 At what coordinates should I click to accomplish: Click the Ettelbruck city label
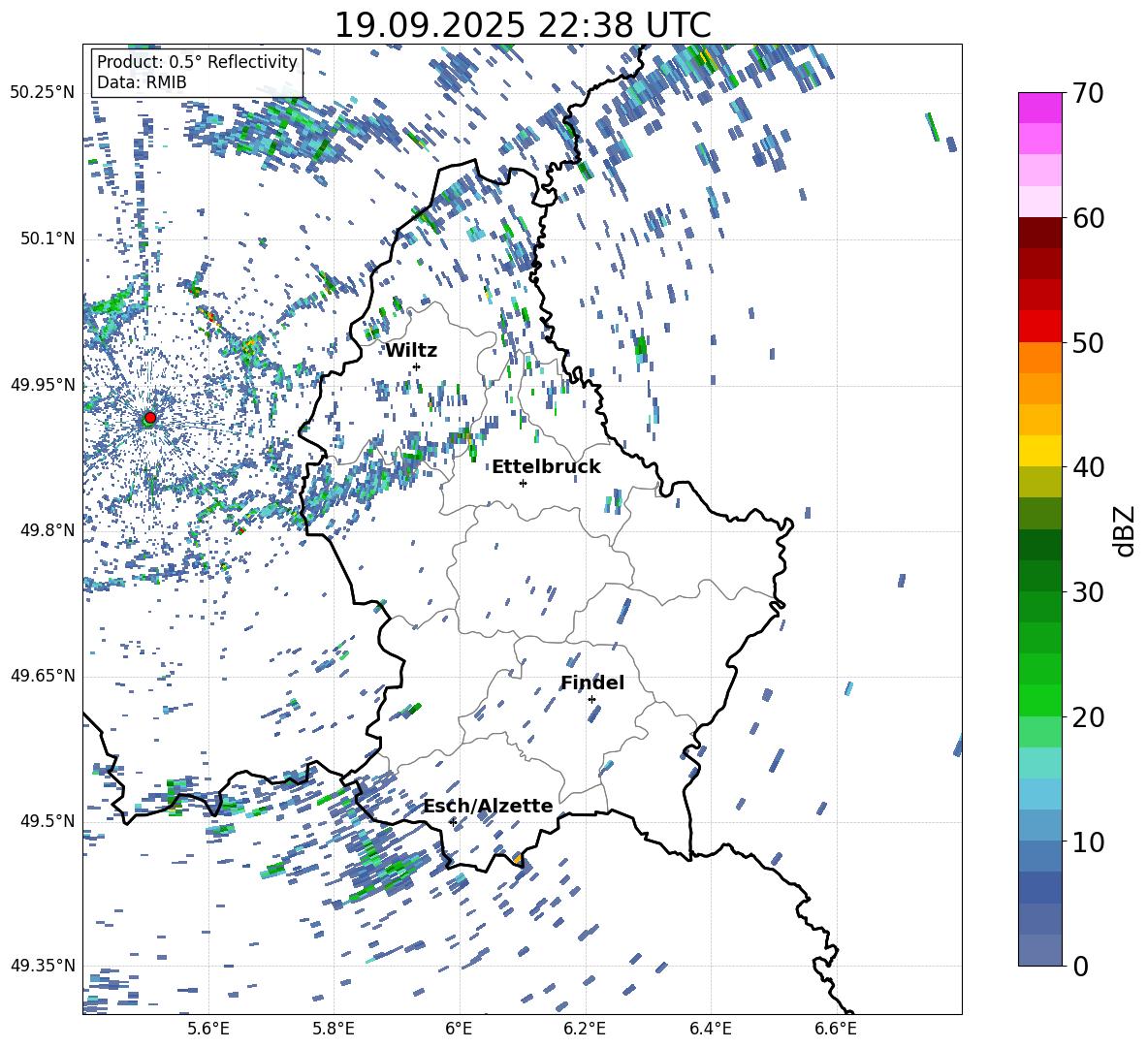point(546,467)
